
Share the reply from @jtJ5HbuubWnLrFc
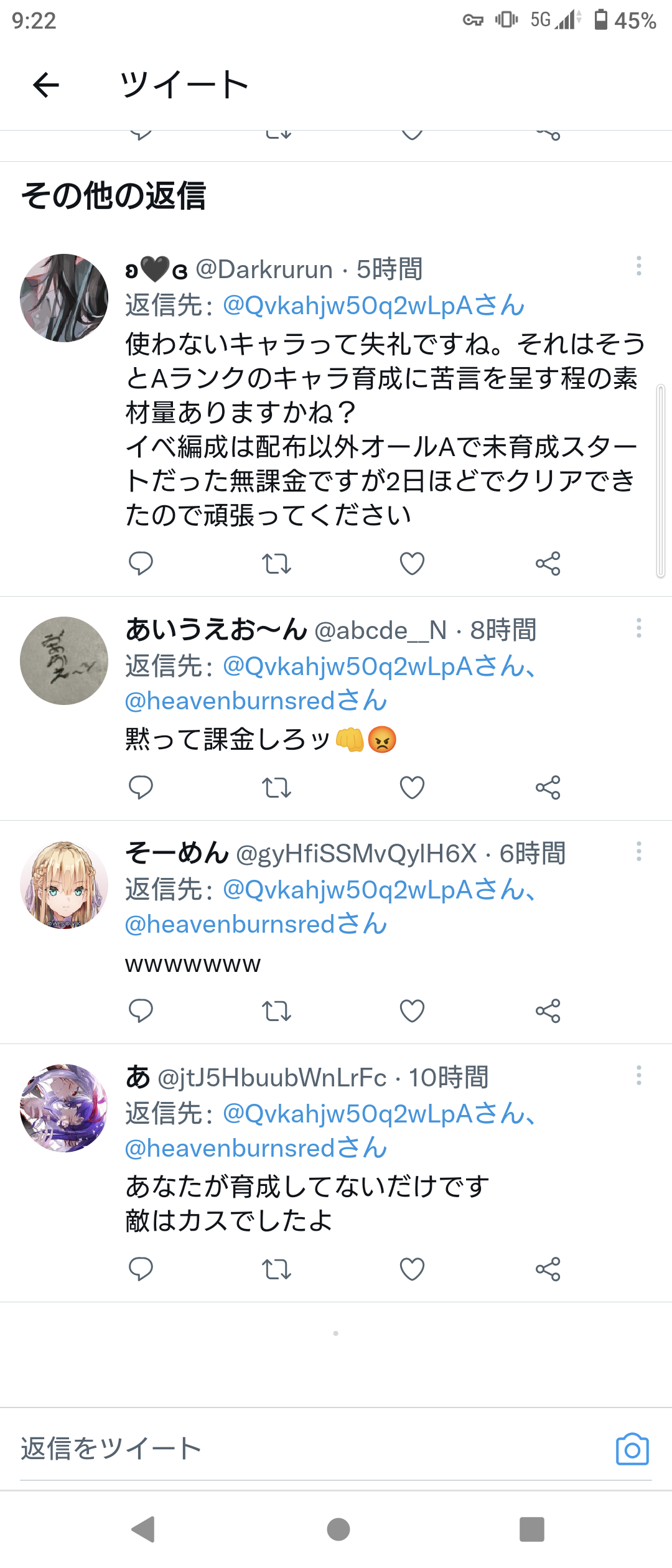(548, 1269)
